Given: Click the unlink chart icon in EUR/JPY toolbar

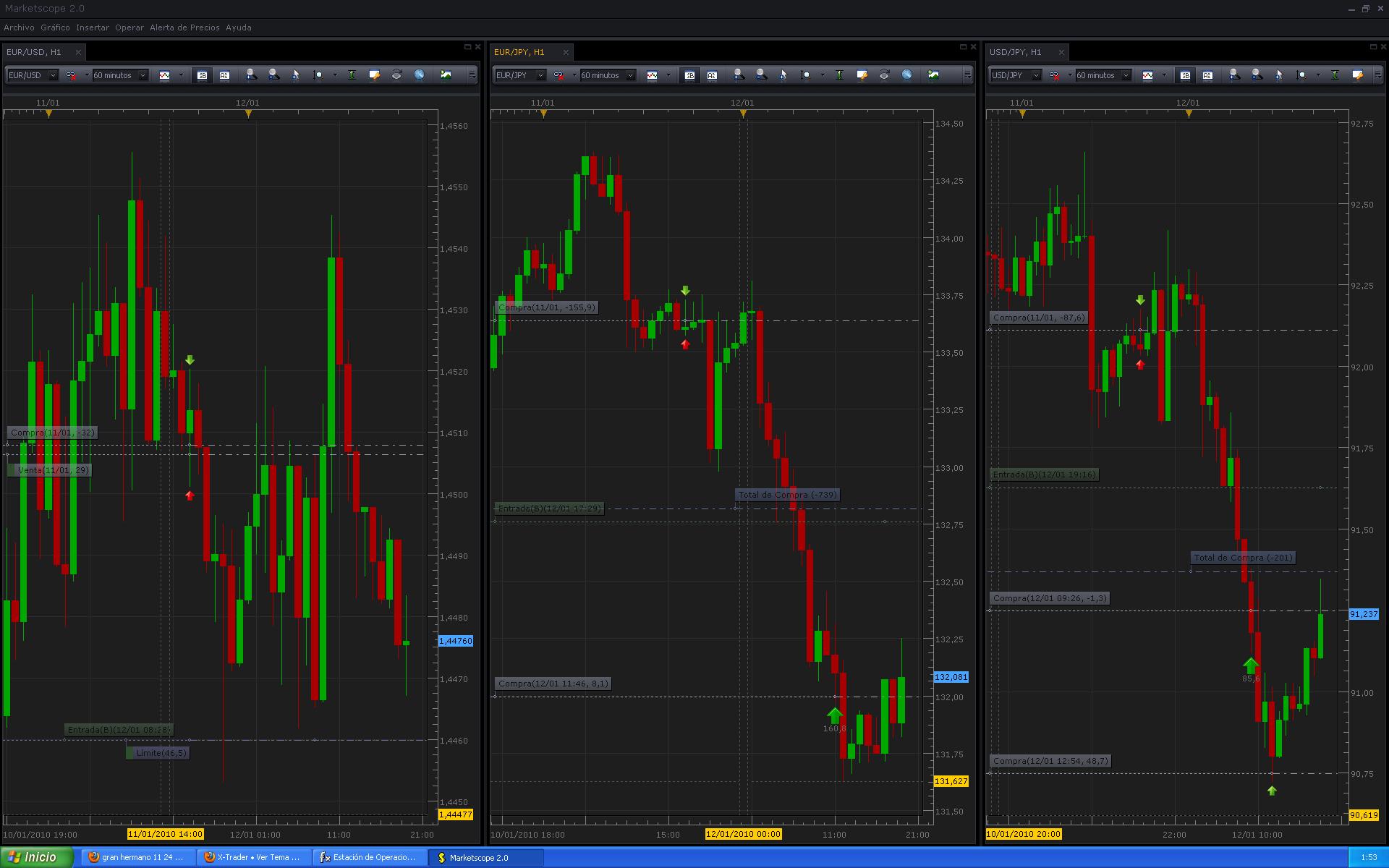Looking at the screenshot, I should [x=558, y=75].
